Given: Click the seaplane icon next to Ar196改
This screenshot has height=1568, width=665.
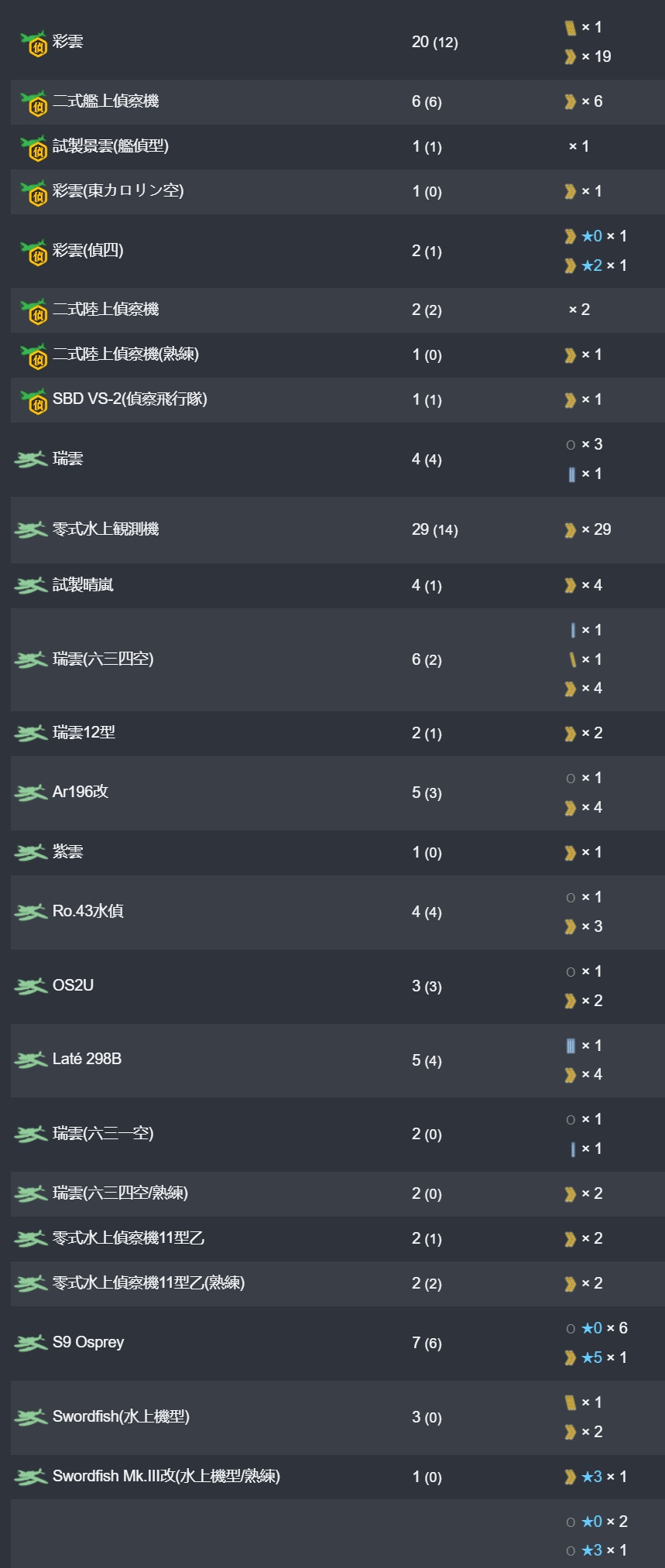Looking at the screenshot, I should 31,793.
